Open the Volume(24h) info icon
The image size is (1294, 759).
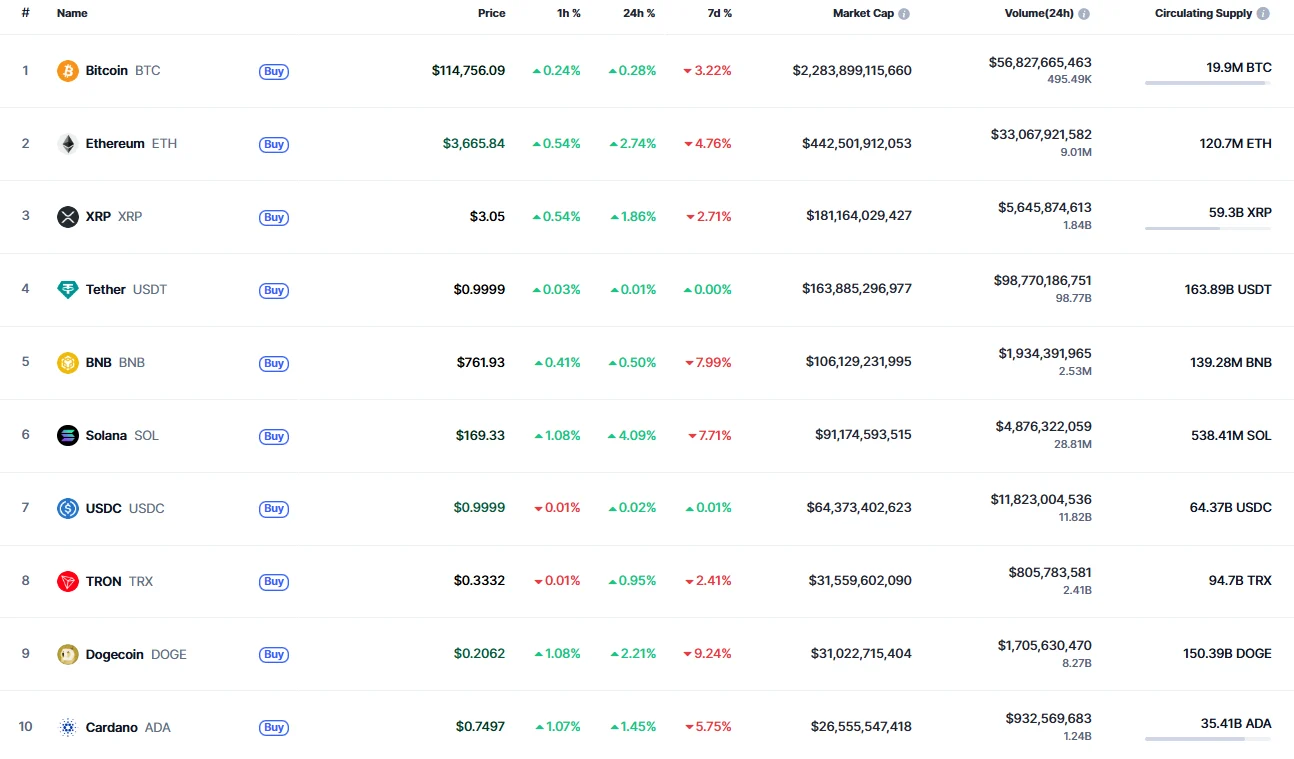click(1084, 14)
